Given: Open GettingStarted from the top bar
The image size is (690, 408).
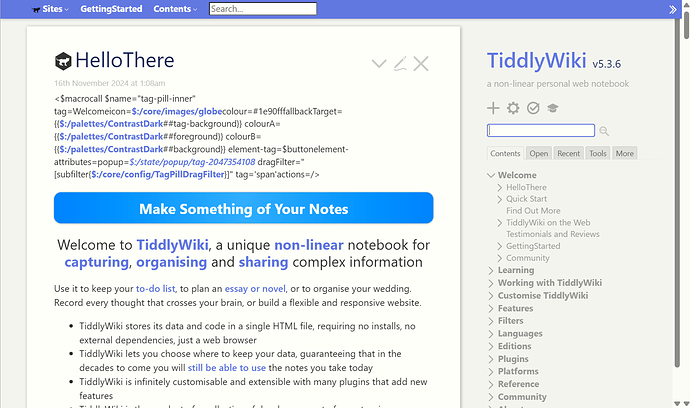Looking at the screenshot, I should point(111,9).
